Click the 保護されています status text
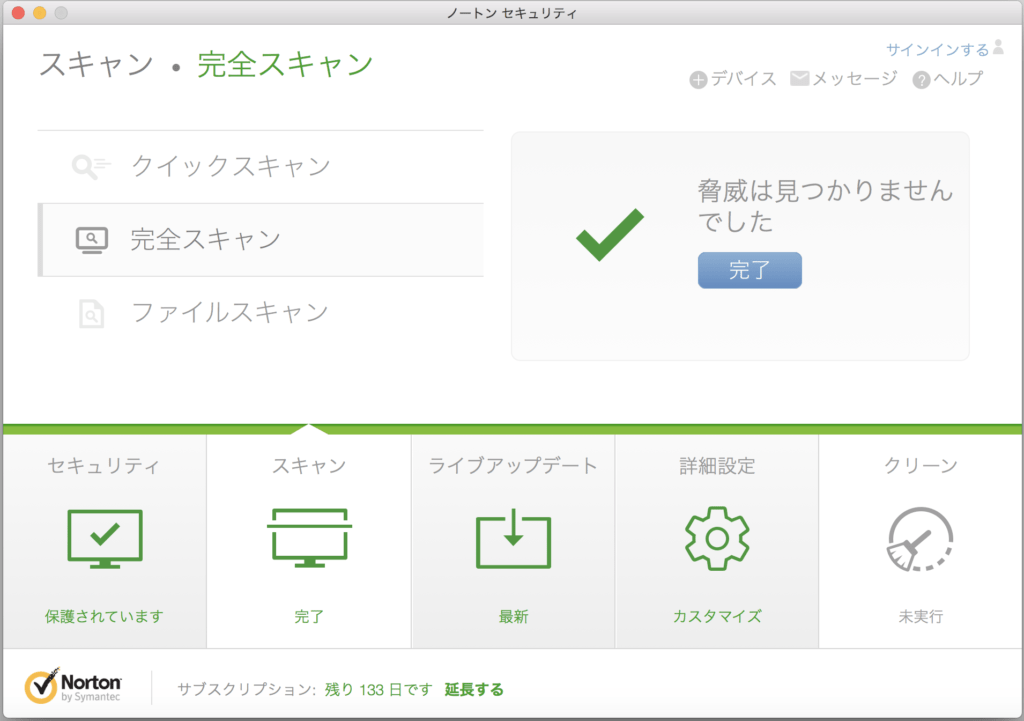This screenshot has width=1024, height=721. tap(104, 616)
